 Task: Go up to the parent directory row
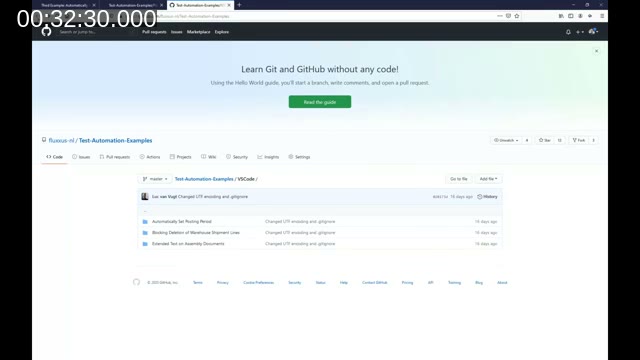tap(320, 211)
